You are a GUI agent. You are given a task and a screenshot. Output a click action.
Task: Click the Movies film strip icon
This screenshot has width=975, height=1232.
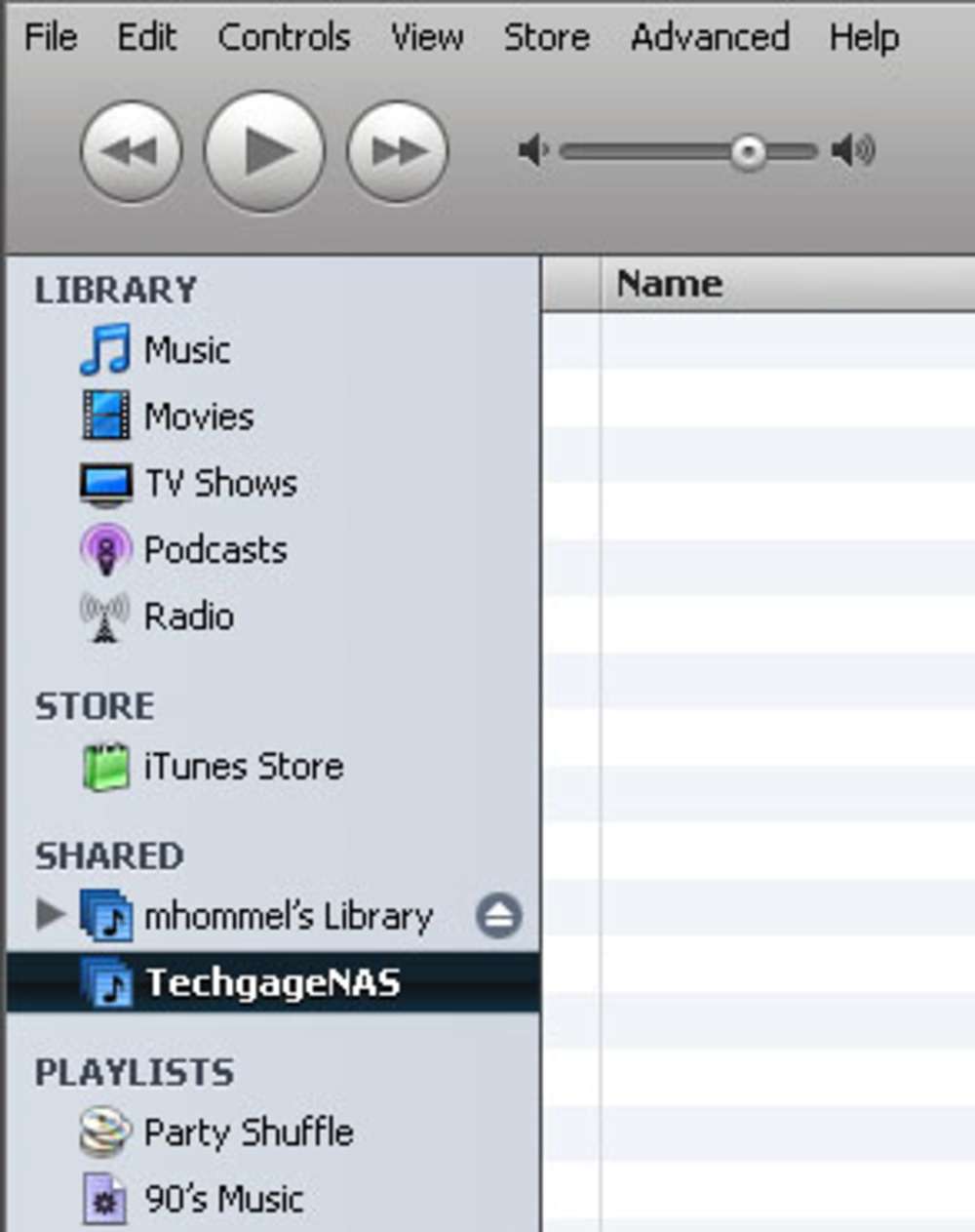[105, 416]
